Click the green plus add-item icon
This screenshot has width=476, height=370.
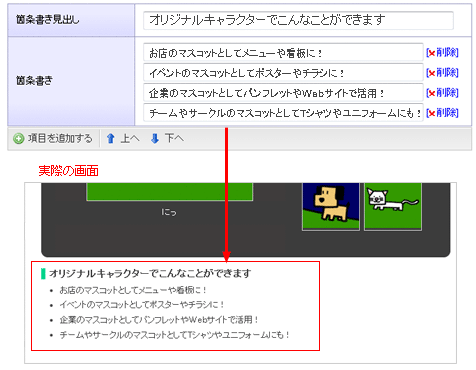coord(19,138)
